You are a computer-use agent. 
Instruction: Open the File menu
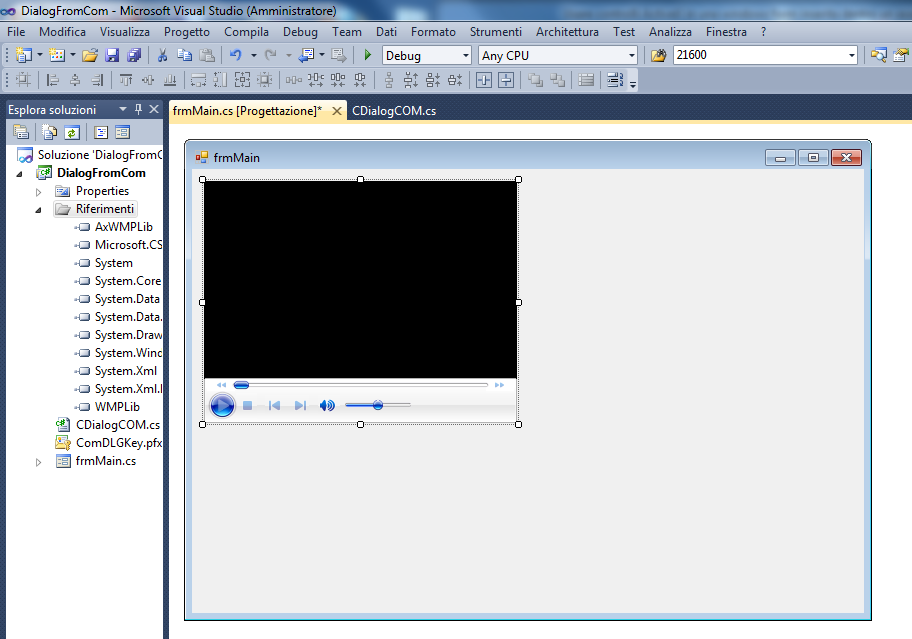point(16,32)
